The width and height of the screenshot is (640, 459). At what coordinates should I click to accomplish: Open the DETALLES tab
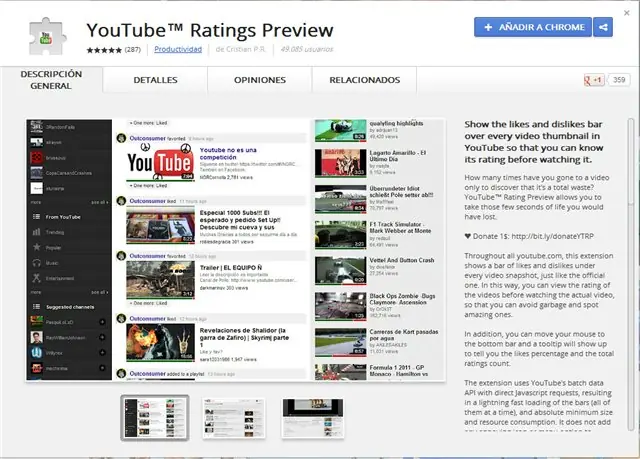pos(155,80)
